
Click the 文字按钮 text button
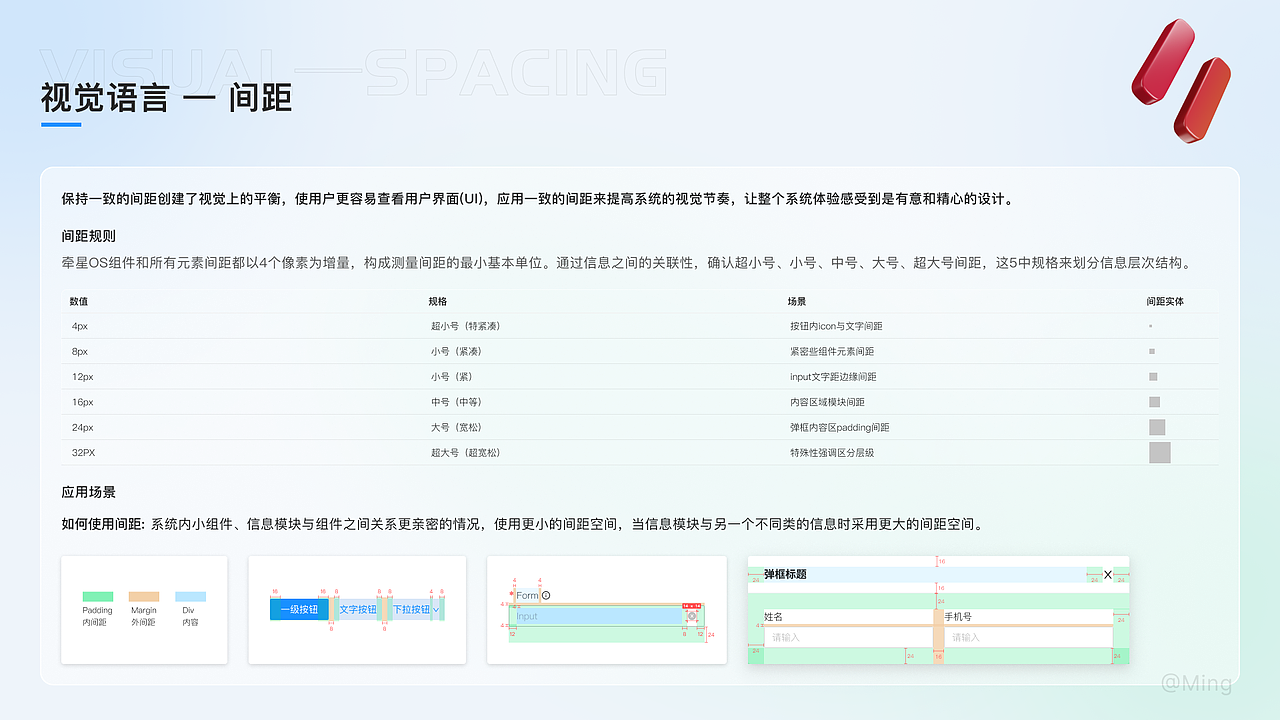(358, 610)
